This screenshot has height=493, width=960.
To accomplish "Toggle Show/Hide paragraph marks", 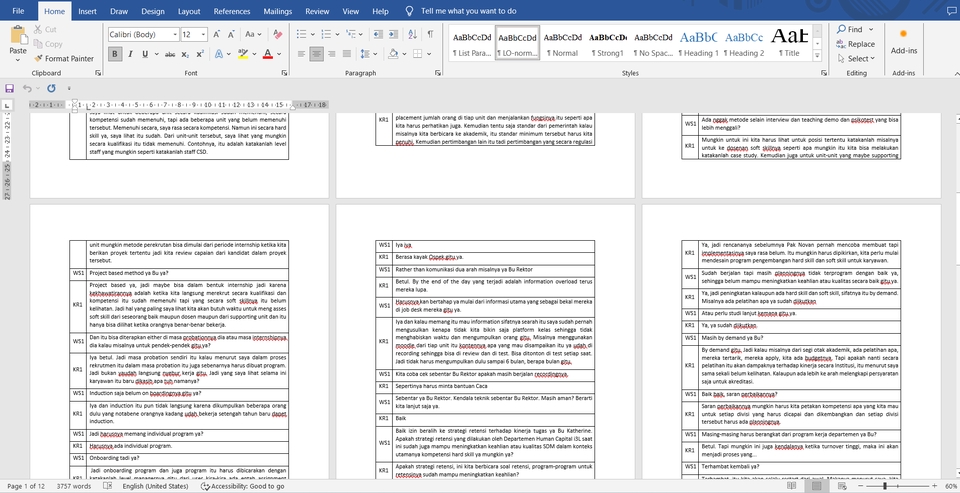I will coord(430,34).
